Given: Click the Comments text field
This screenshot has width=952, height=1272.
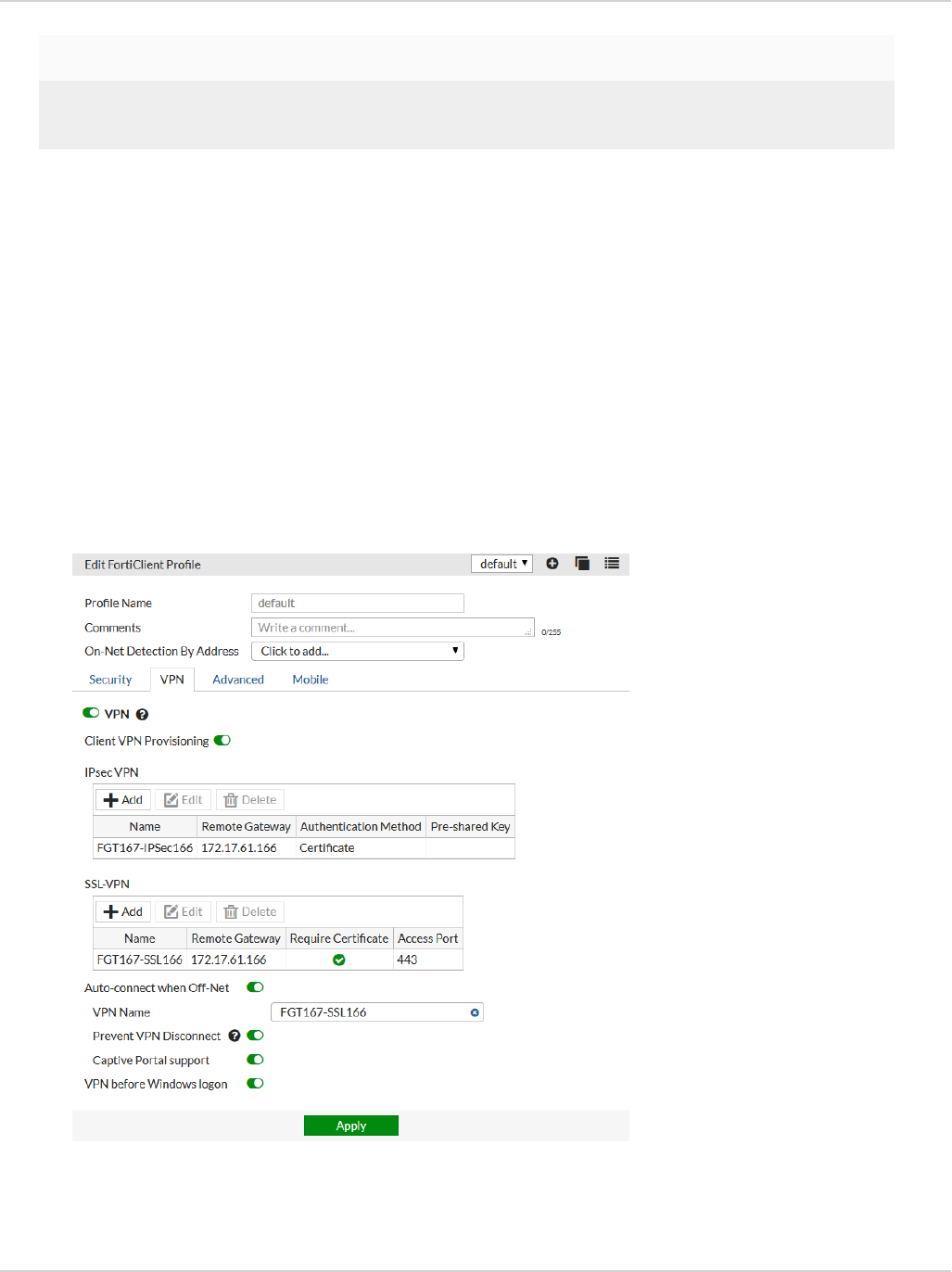Looking at the screenshot, I should tap(393, 628).
